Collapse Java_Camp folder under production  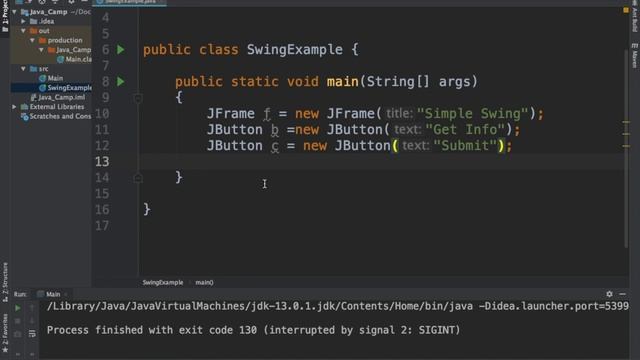click(x=42, y=50)
